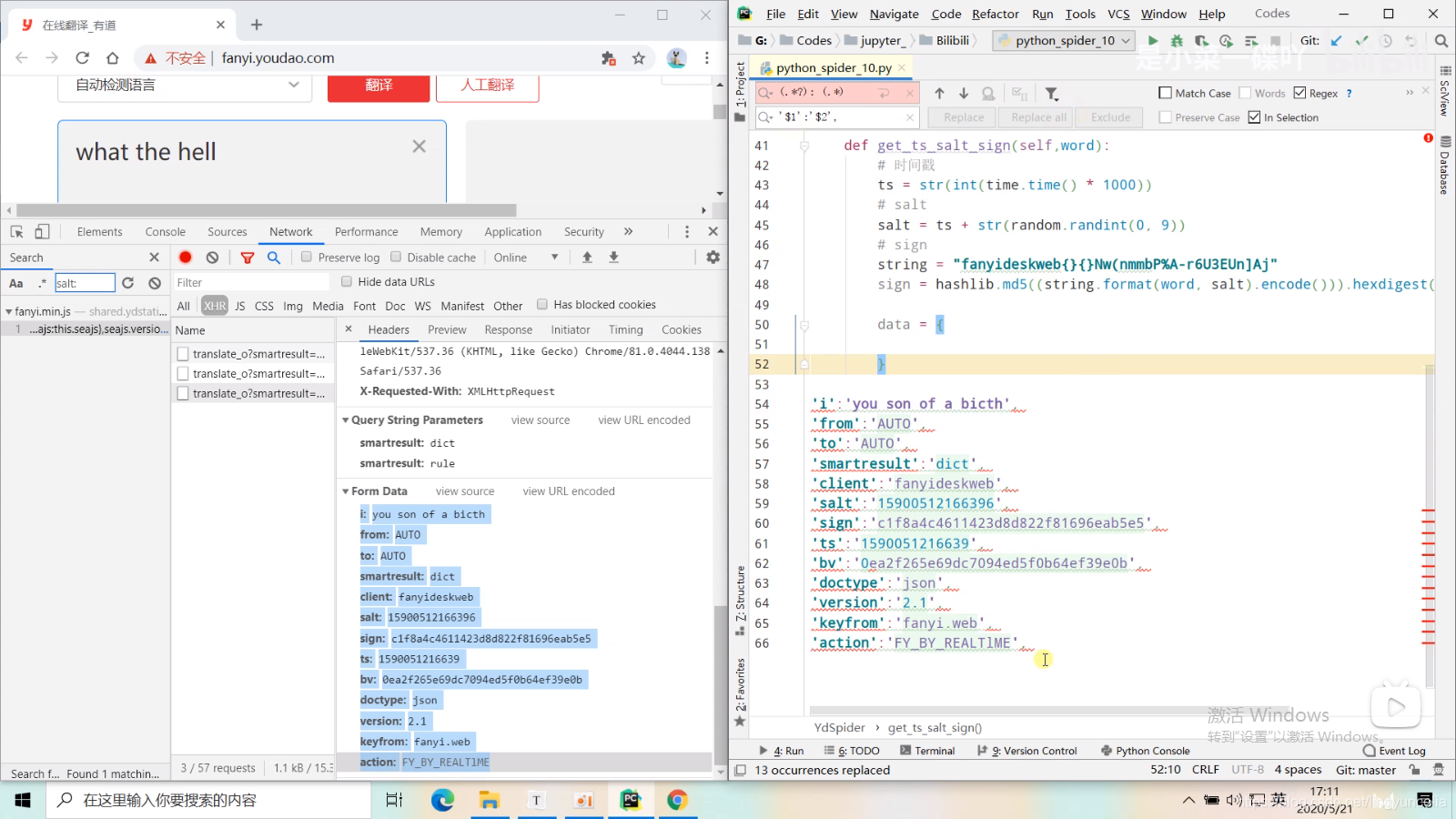Click the red 翻译 translate button
1456x819 pixels.
379,86
